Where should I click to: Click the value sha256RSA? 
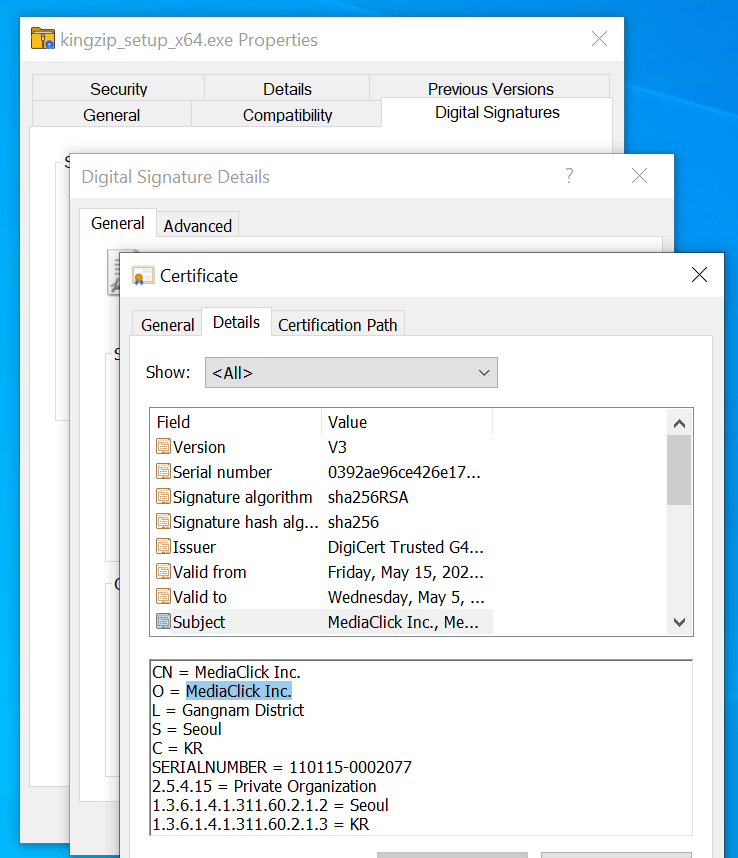pyautogui.click(x=368, y=497)
